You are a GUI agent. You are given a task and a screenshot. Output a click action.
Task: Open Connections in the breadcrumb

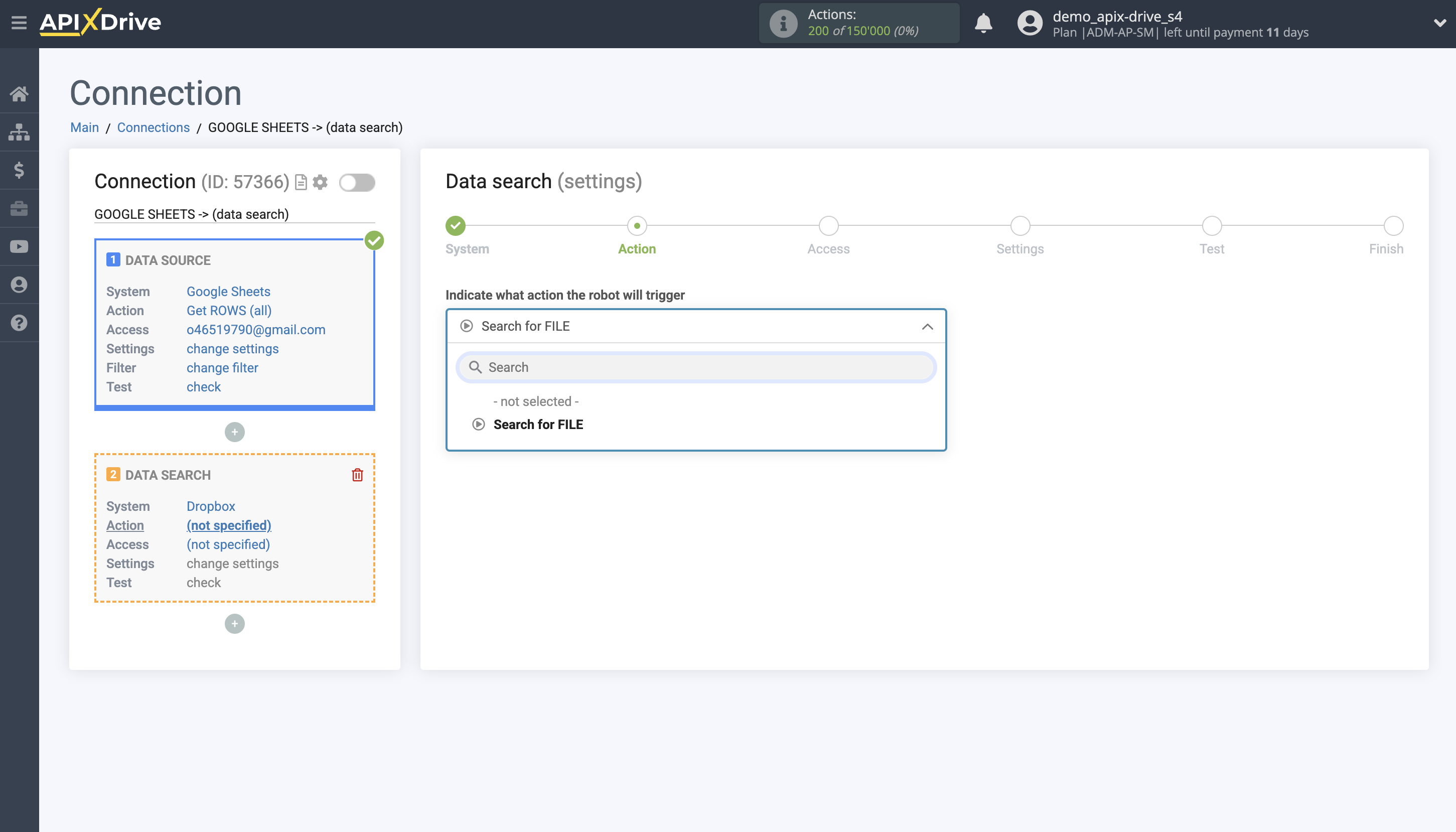coord(153,127)
